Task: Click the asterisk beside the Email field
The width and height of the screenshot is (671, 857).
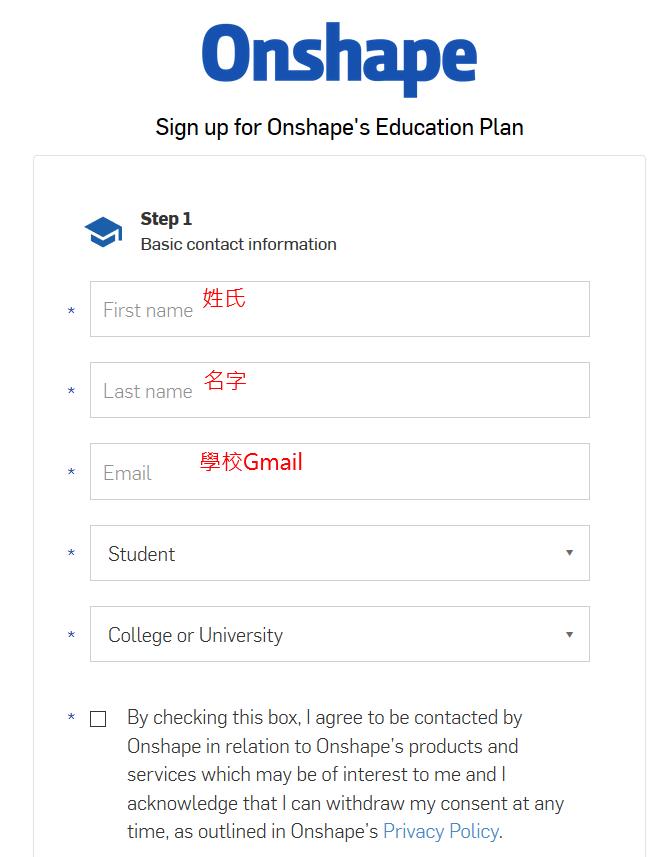Action: point(71,473)
